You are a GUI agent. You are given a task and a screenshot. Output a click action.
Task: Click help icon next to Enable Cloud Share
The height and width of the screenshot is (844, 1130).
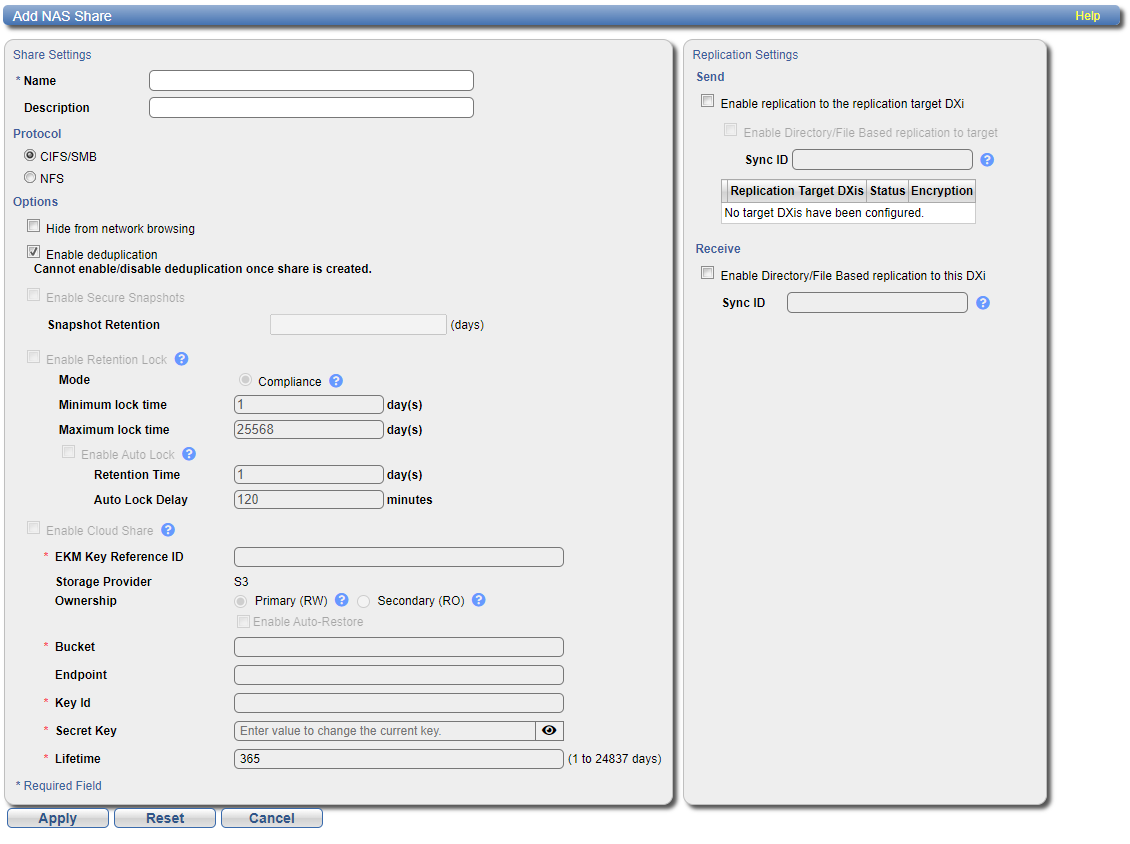click(168, 530)
